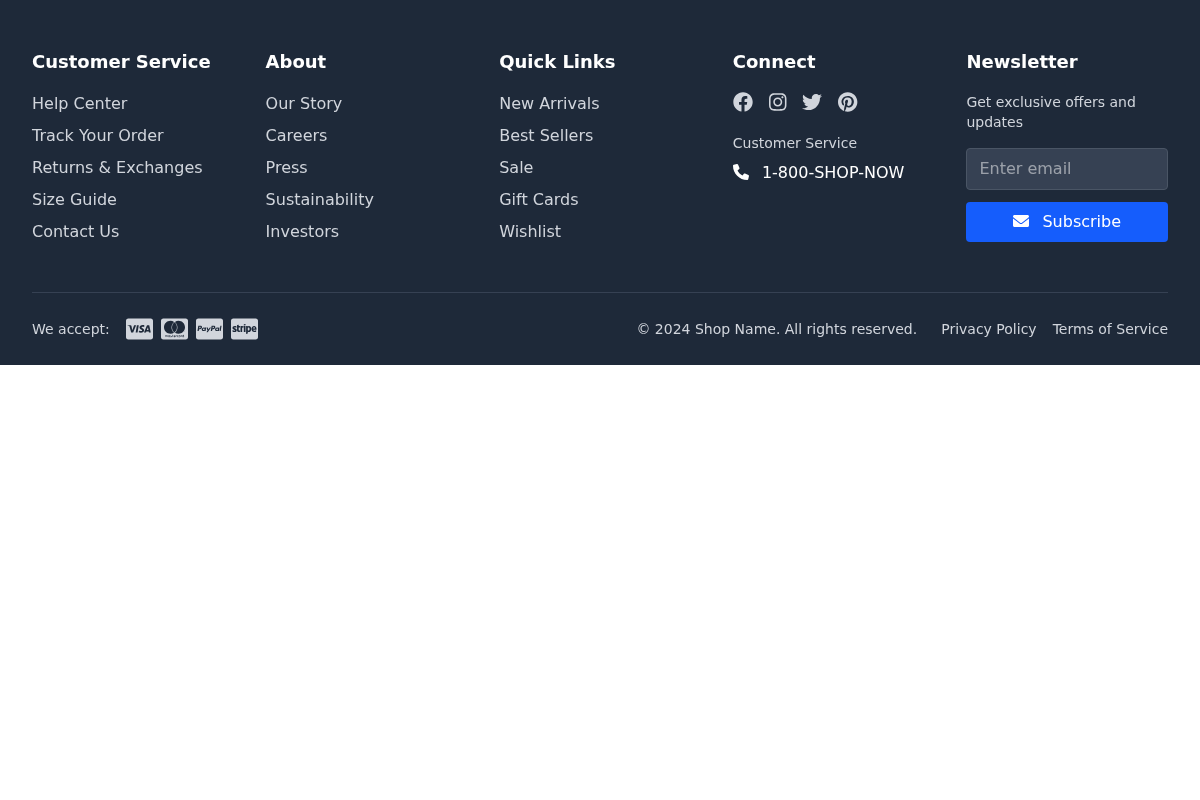This screenshot has height=800, width=1200.
Task: Open the Wishlist link
Action: (x=530, y=232)
